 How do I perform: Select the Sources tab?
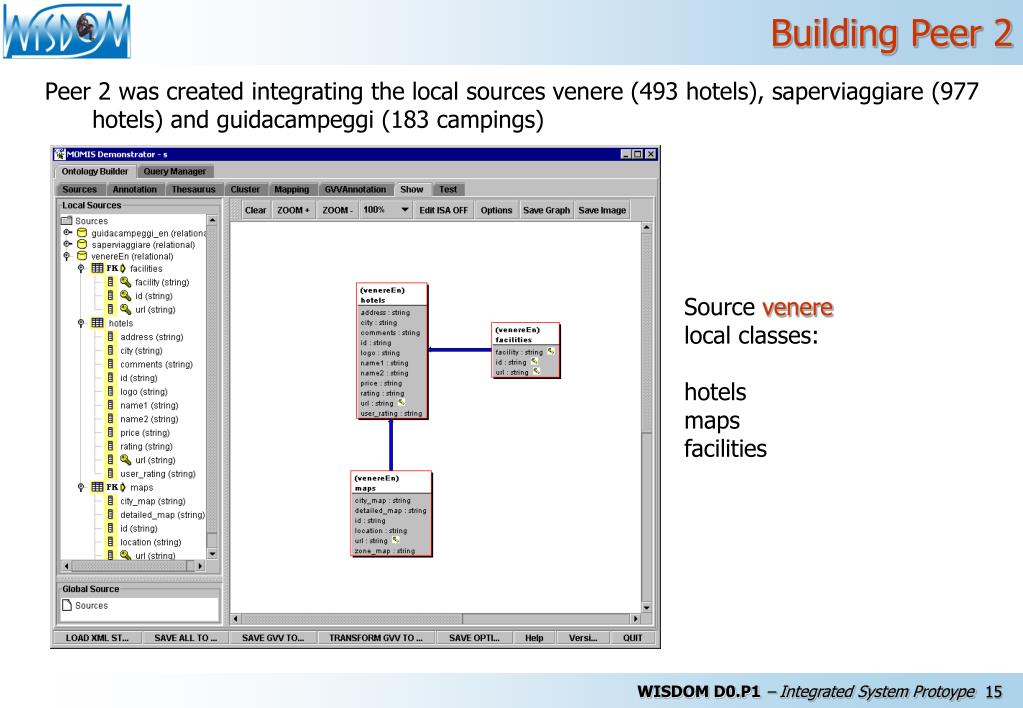click(79, 189)
